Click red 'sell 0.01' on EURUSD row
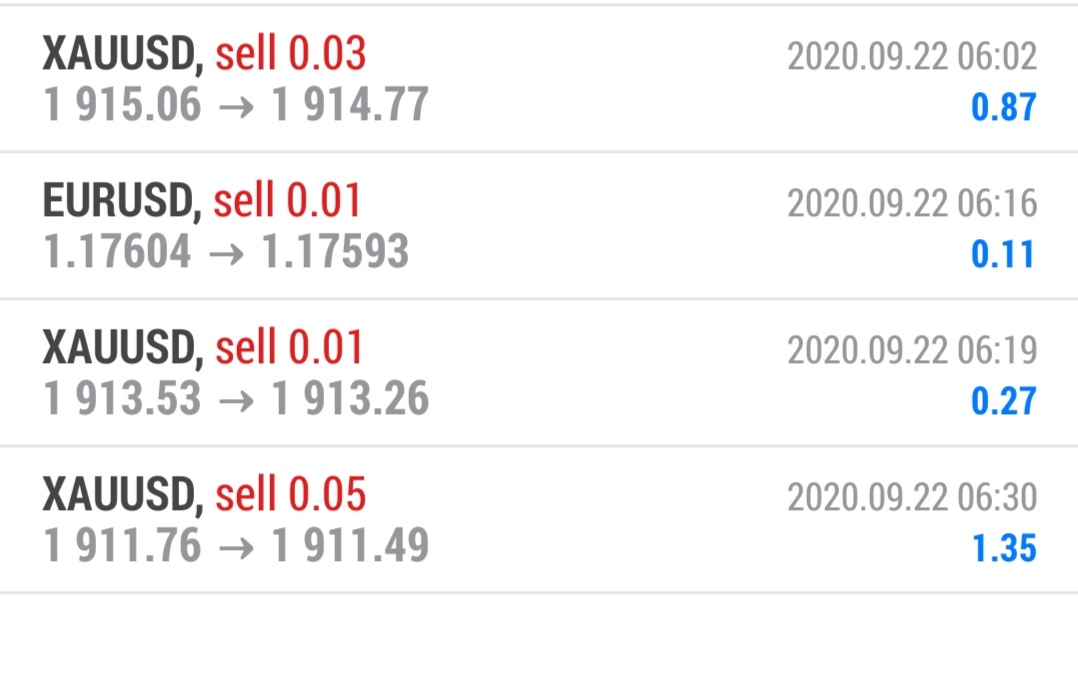This screenshot has height=680, width=1078. (287, 200)
